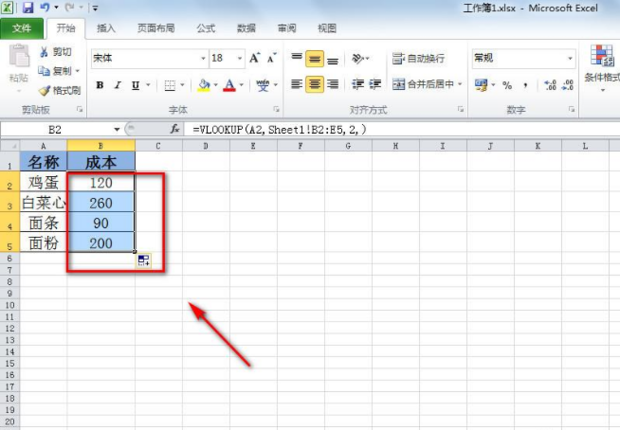
Task: Click the center text icon
Action: pyautogui.click(x=314, y=84)
